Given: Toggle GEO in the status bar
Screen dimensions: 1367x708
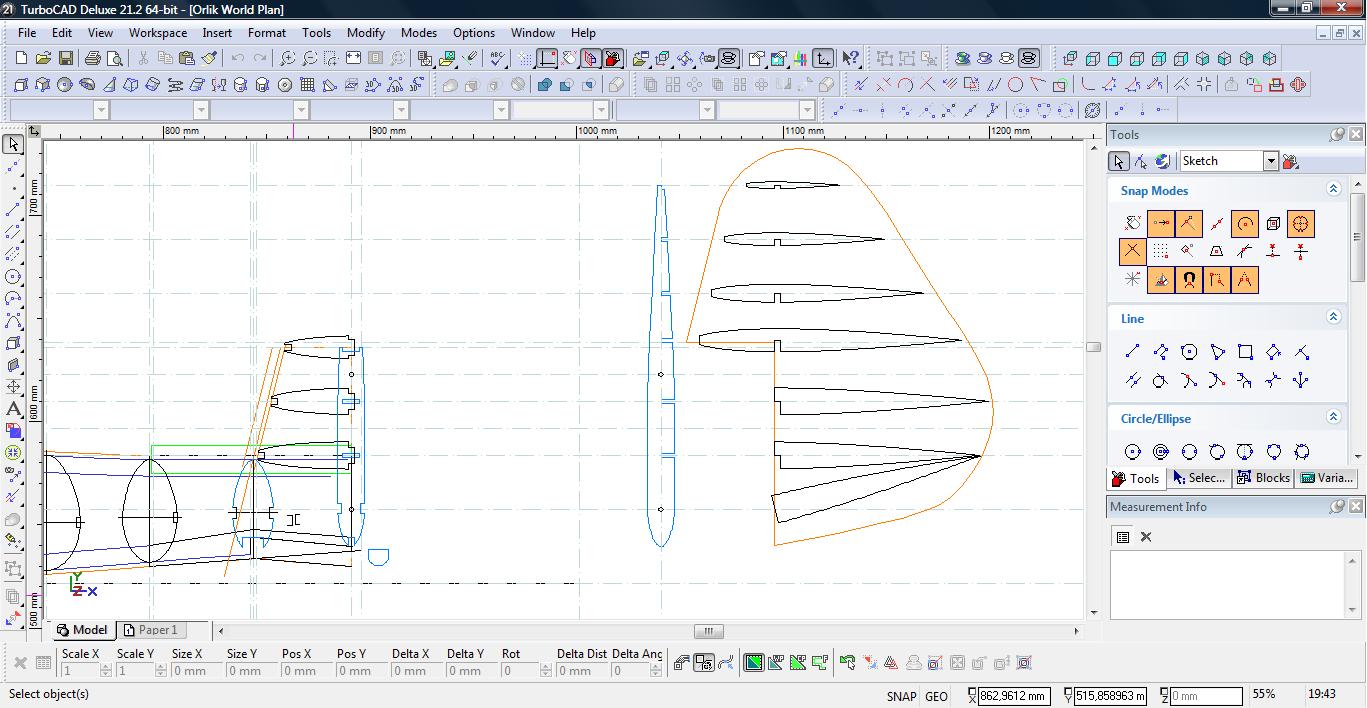Looking at the screenshot, I should [937, 696].
